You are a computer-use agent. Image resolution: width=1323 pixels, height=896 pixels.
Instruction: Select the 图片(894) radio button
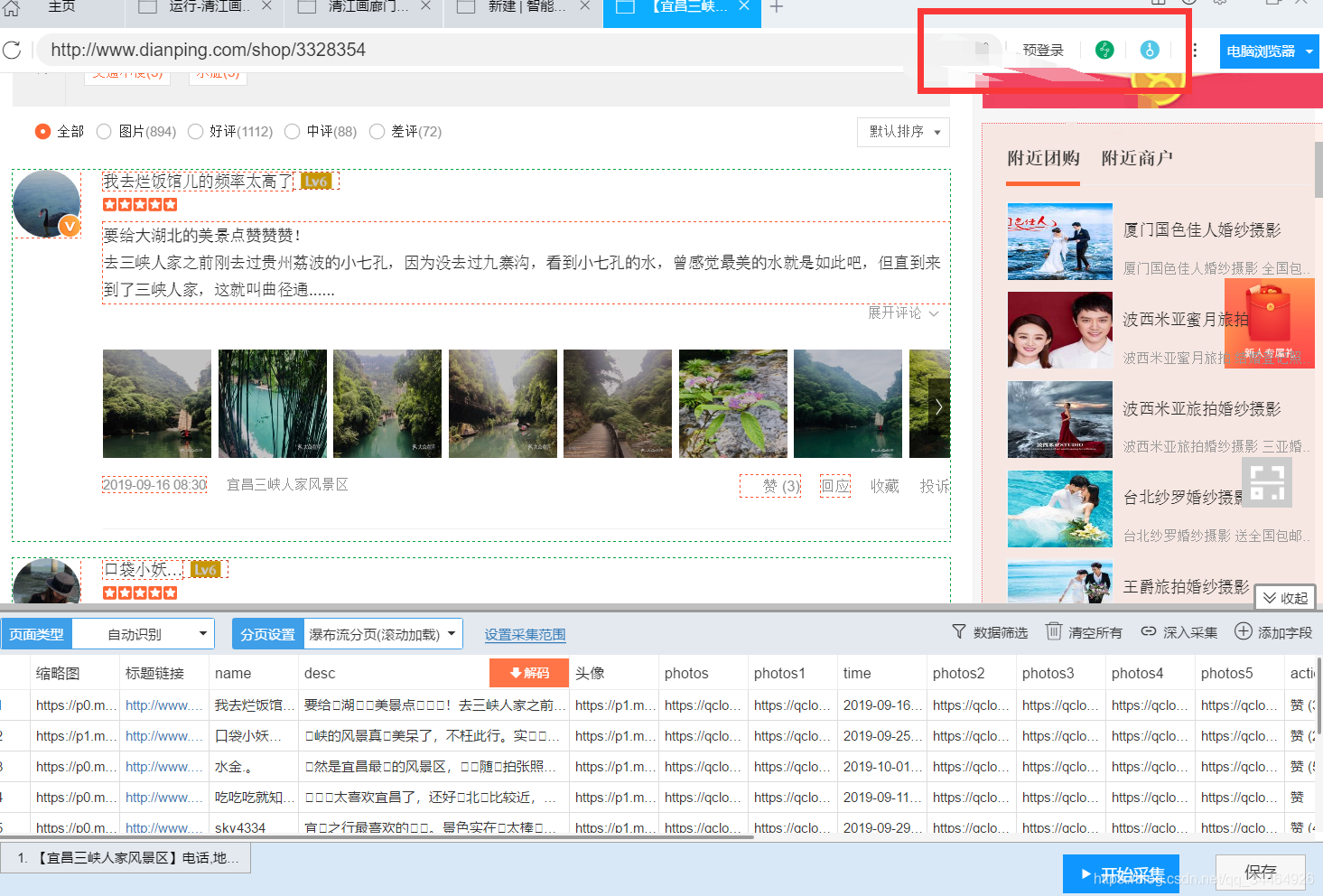(104, 132)
